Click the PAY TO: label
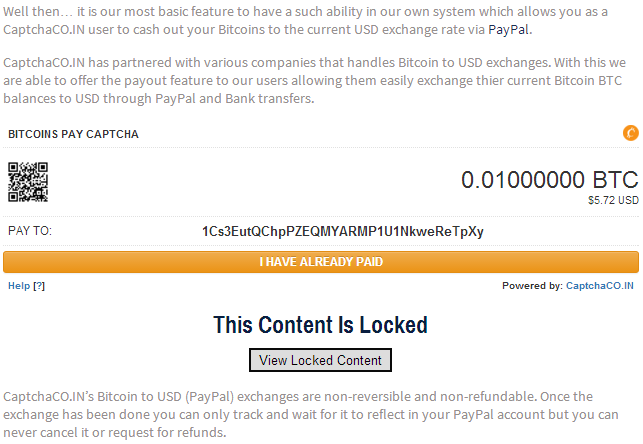 [x=30, y=231]
